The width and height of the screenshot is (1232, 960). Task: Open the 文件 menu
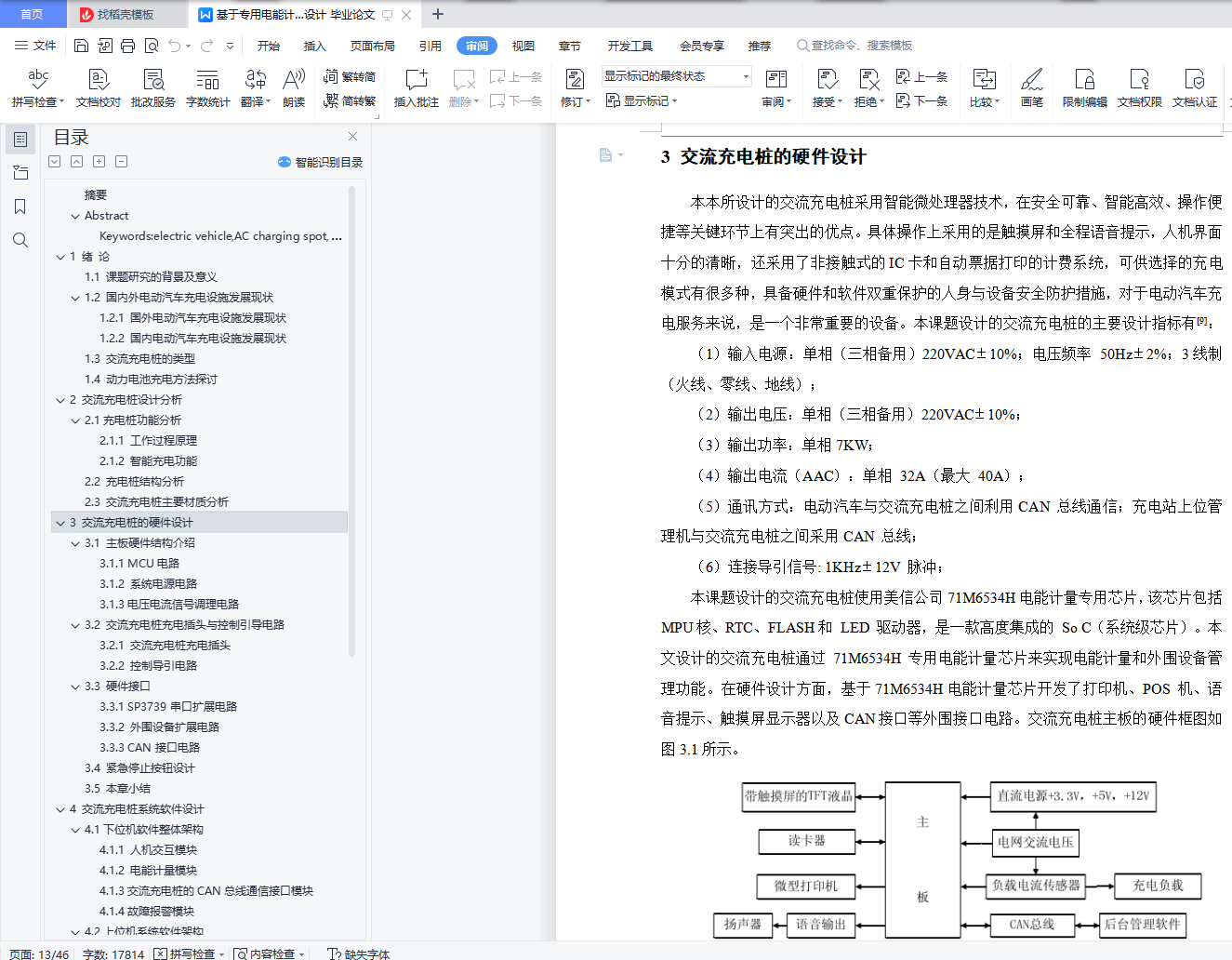[36, 46]
